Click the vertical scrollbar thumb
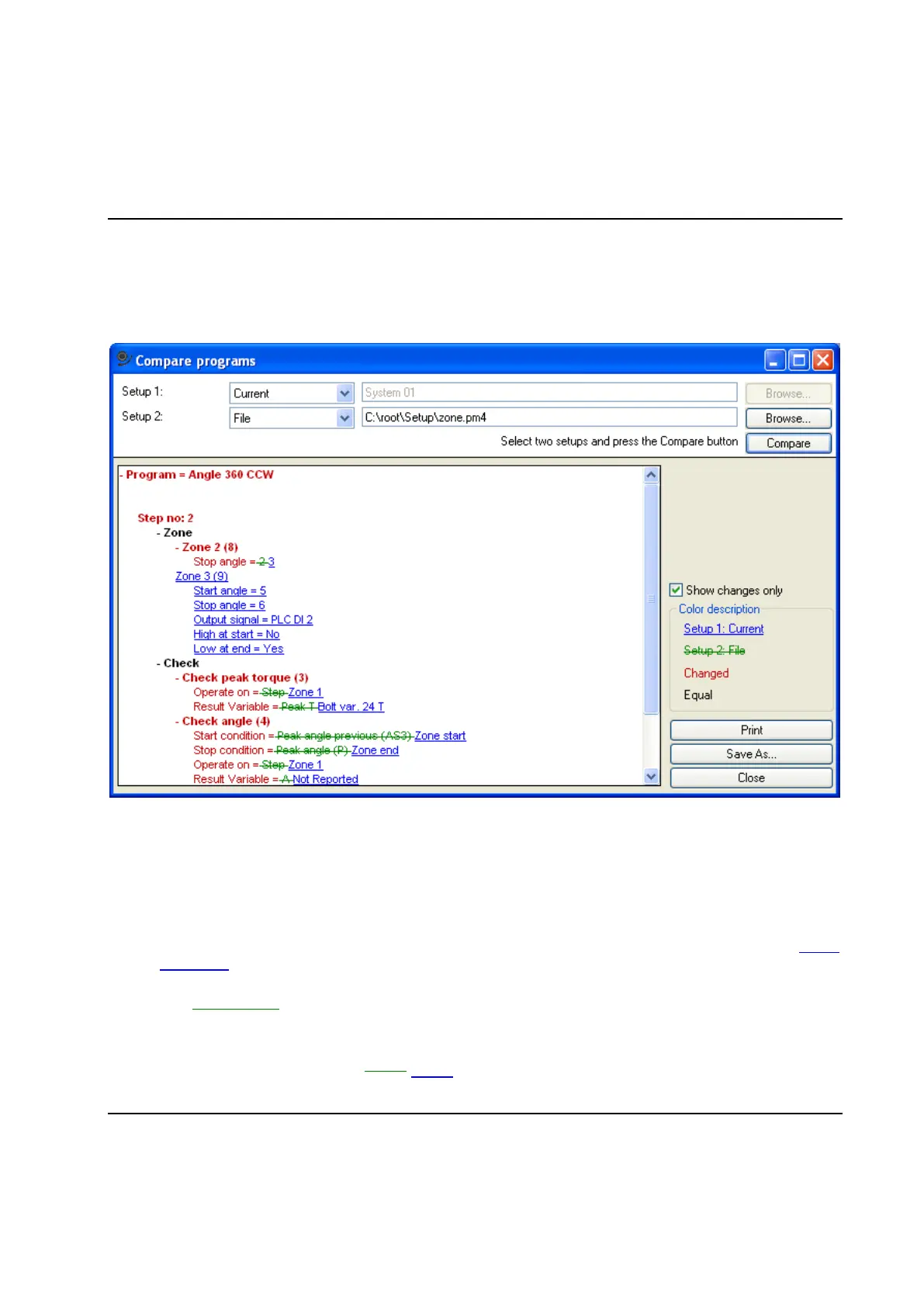The width and height of the screenshot is (924, 1306). point(652,598)
